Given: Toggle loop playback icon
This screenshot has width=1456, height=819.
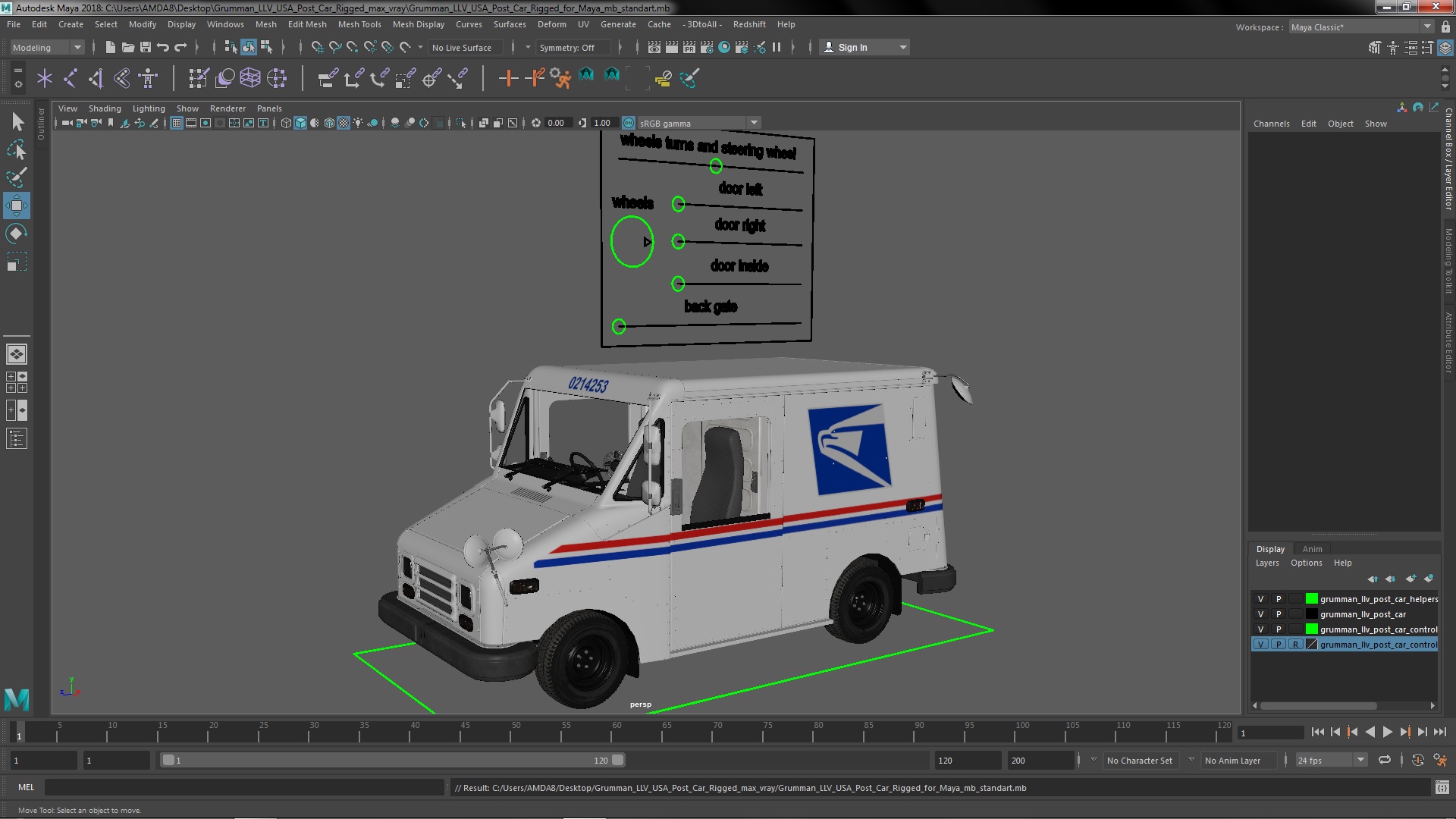Looking at the screenshot, I should (x=1385, y=760).
